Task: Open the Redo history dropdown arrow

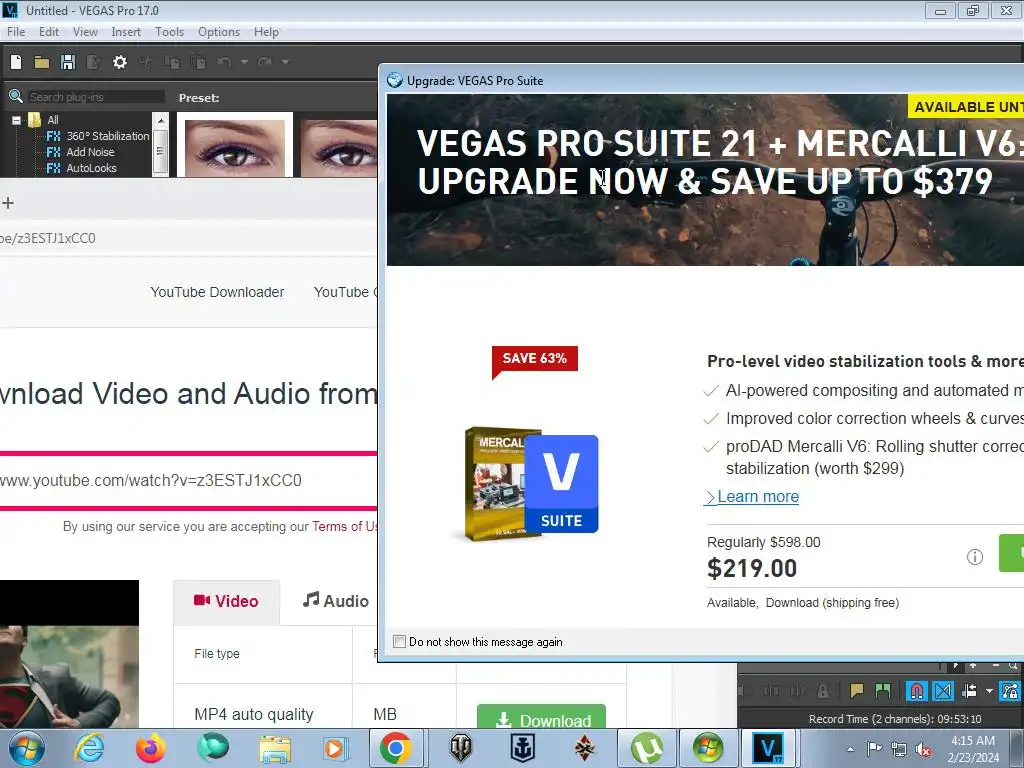Action: pos(285,62)
